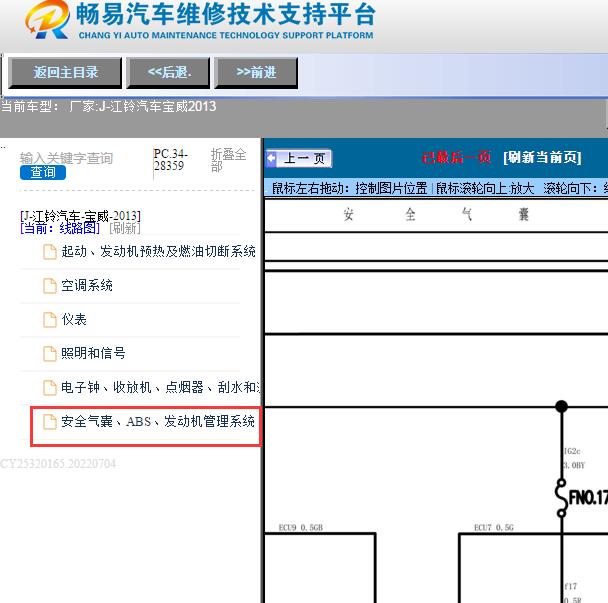Click the arrow icon on 上一页 button
608x603 pixels.
[272, 158]
